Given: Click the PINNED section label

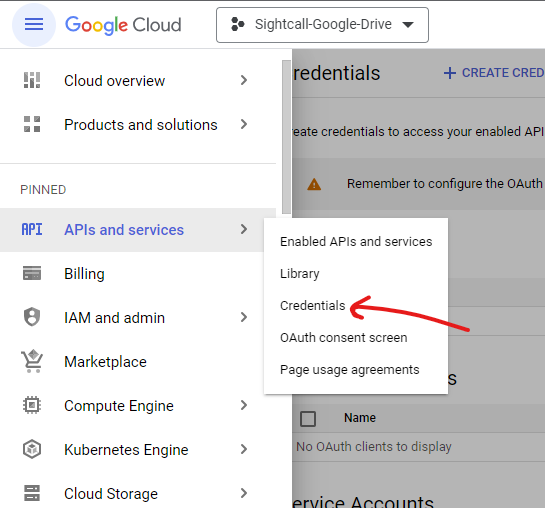Looking at the screenshot, I should [x=43, y=190].
